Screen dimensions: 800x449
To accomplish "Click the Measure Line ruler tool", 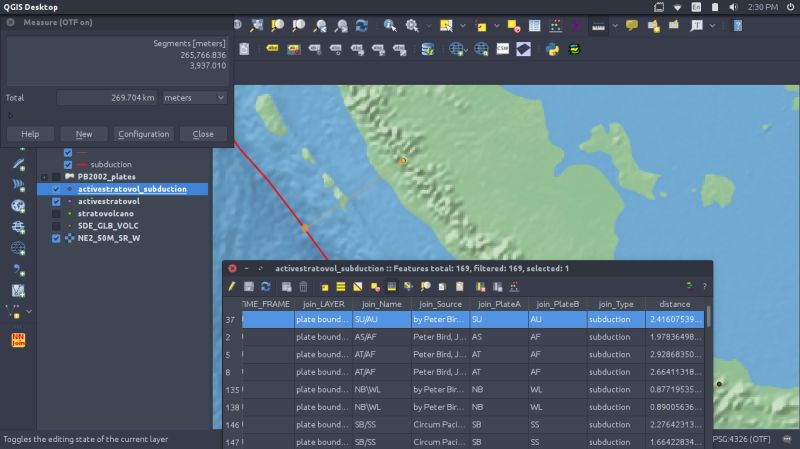I will click(598, 26).
